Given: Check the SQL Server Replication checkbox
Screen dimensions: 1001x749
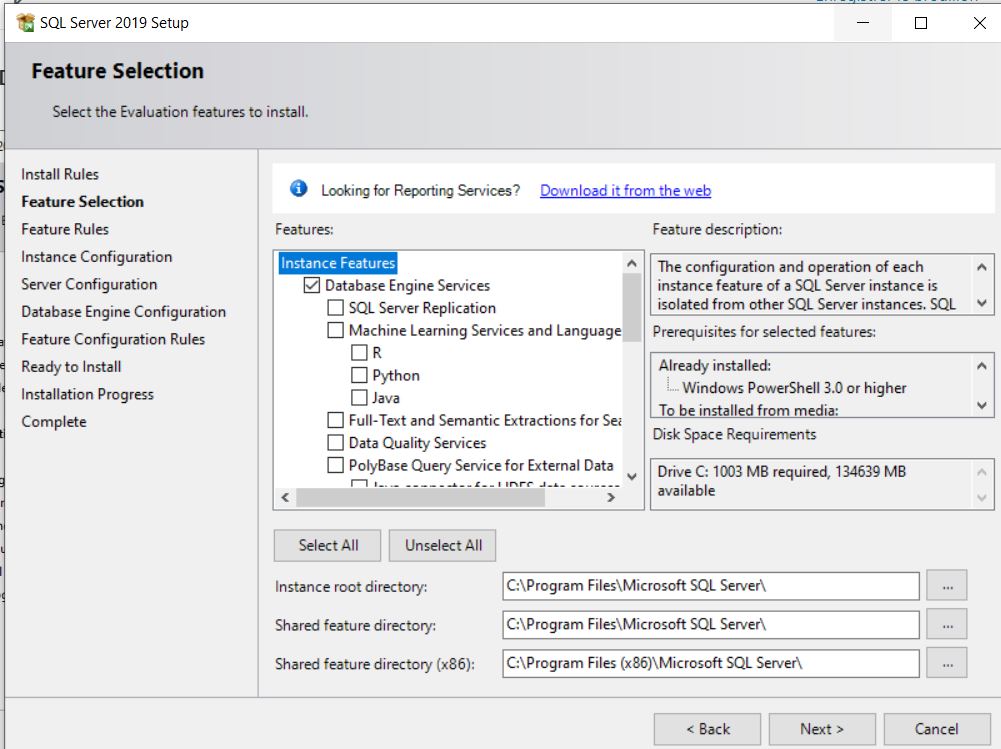Looking at the screenshot, I should click(335, 308).
